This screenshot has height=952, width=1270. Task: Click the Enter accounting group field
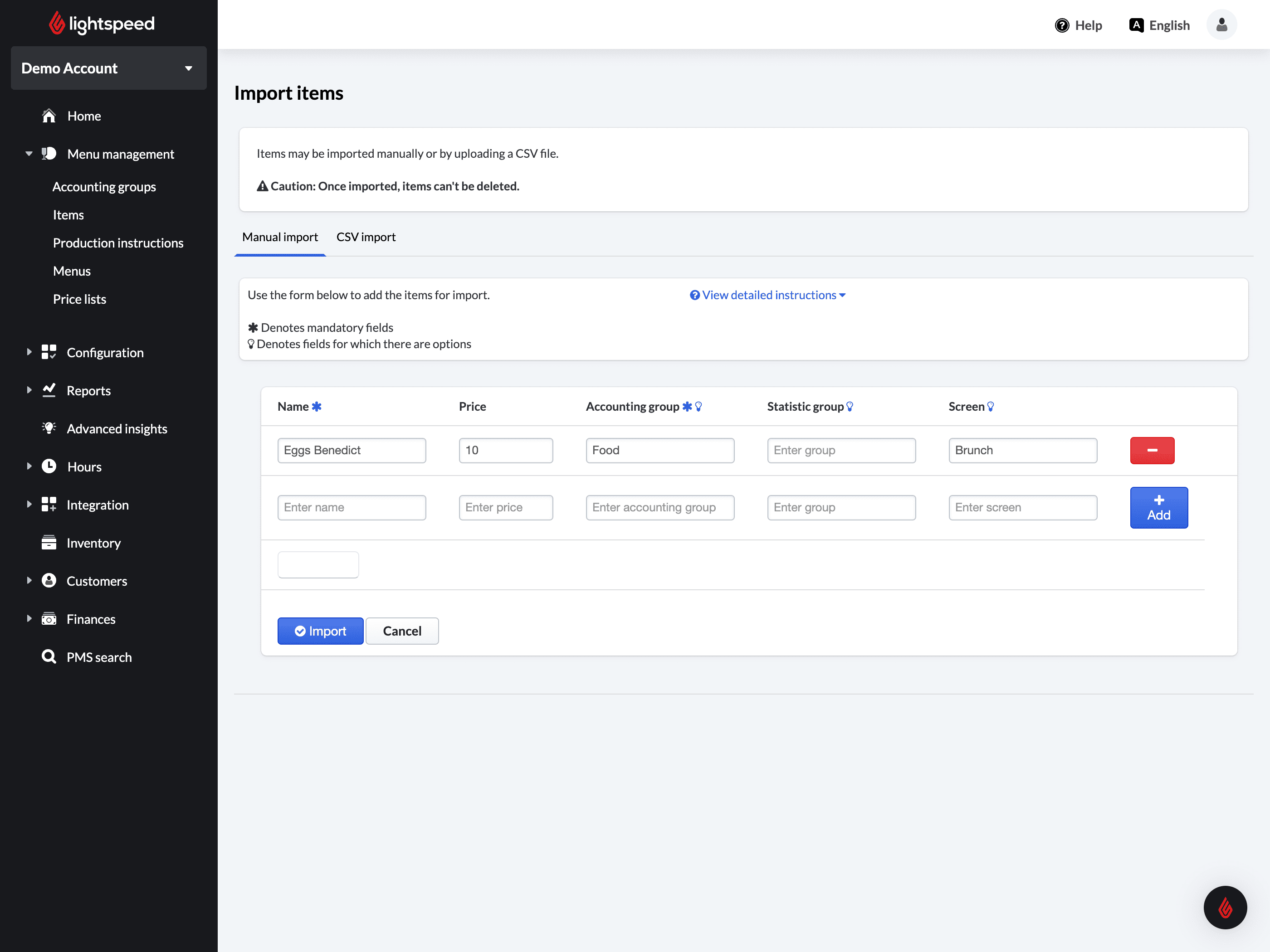[659, 507]
